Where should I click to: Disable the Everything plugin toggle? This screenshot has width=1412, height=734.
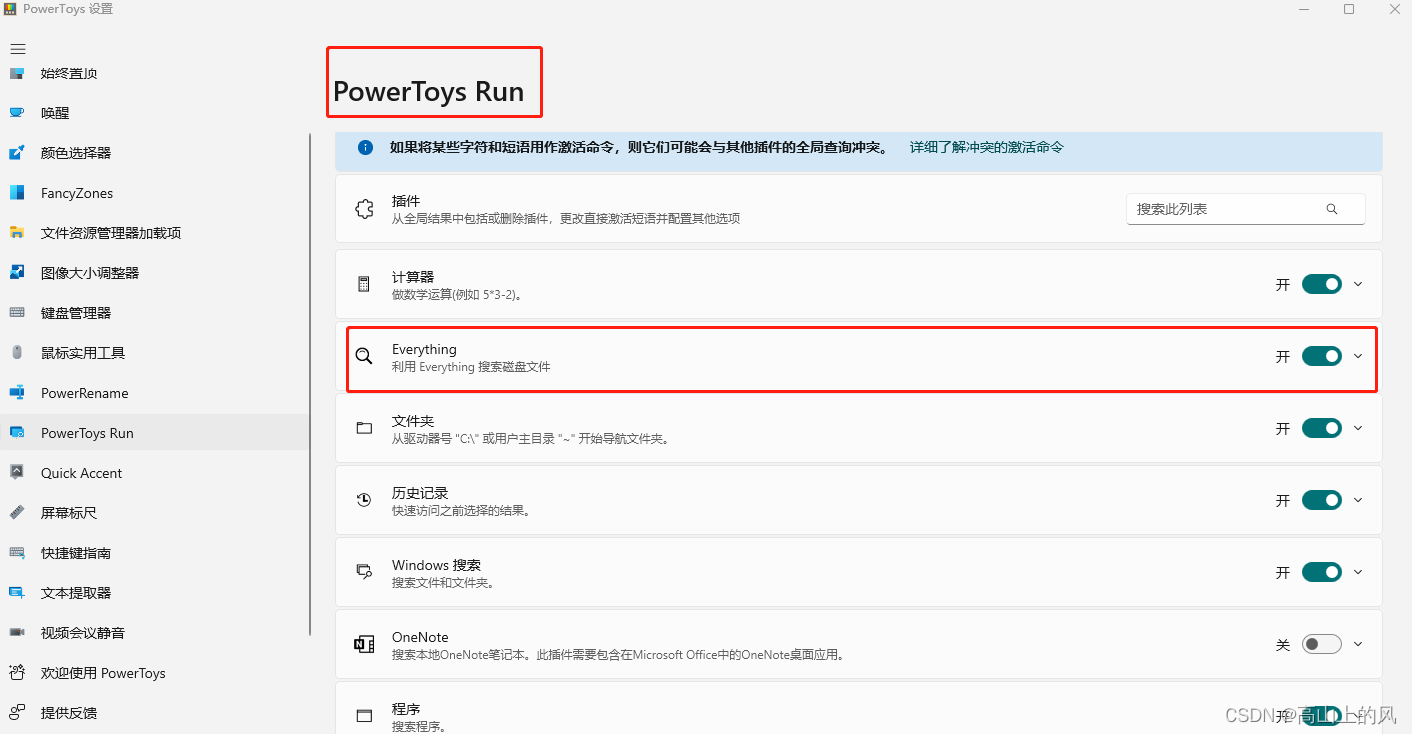1321,356
